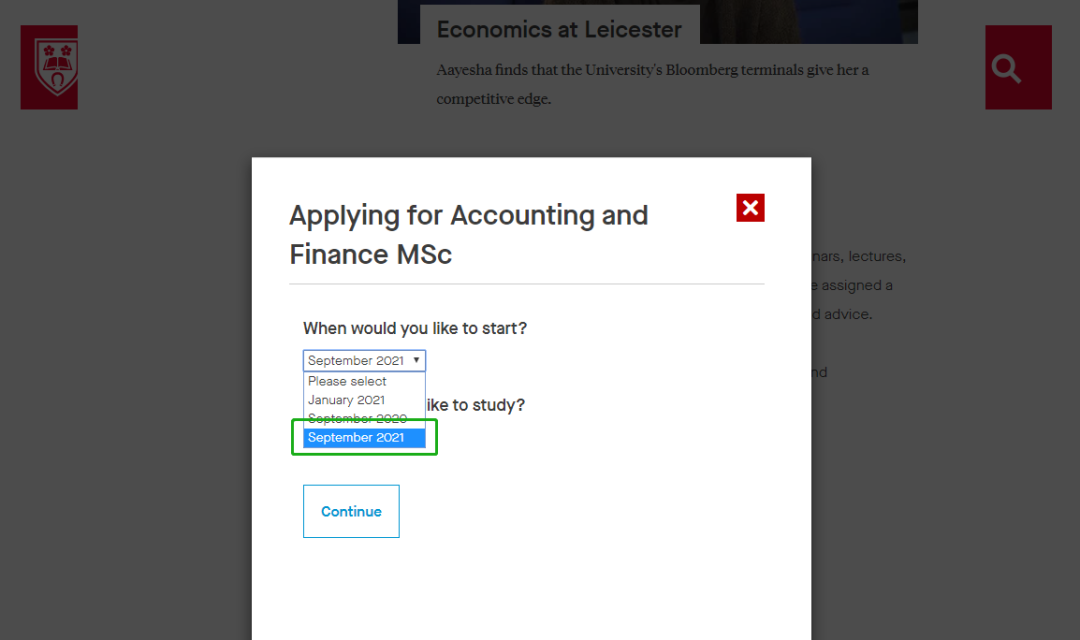Open search with the magnifier icon
The width and height of the screenshot is (1080, 640).
coord(1018,68)
